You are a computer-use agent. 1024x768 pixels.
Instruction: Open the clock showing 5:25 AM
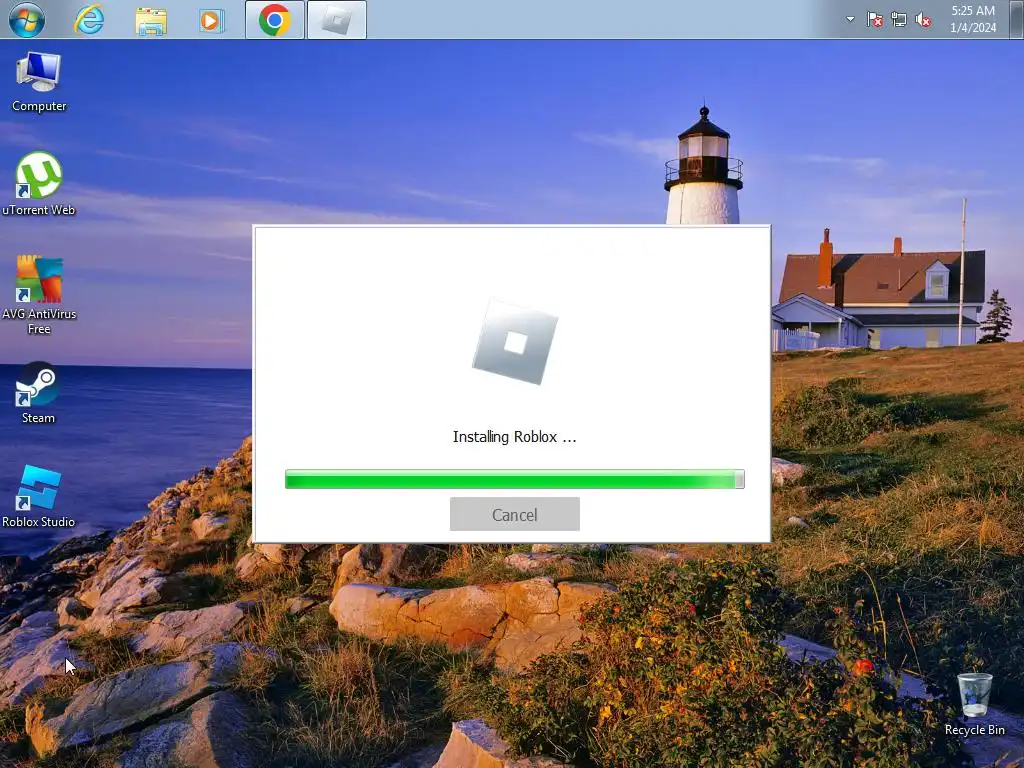click(973, 19)
